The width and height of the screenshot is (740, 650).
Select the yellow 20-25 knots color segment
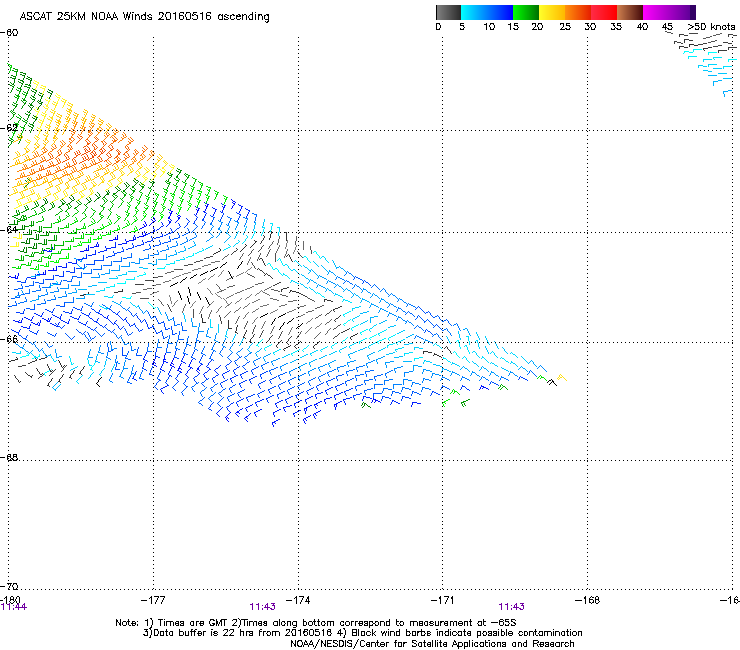552,12
